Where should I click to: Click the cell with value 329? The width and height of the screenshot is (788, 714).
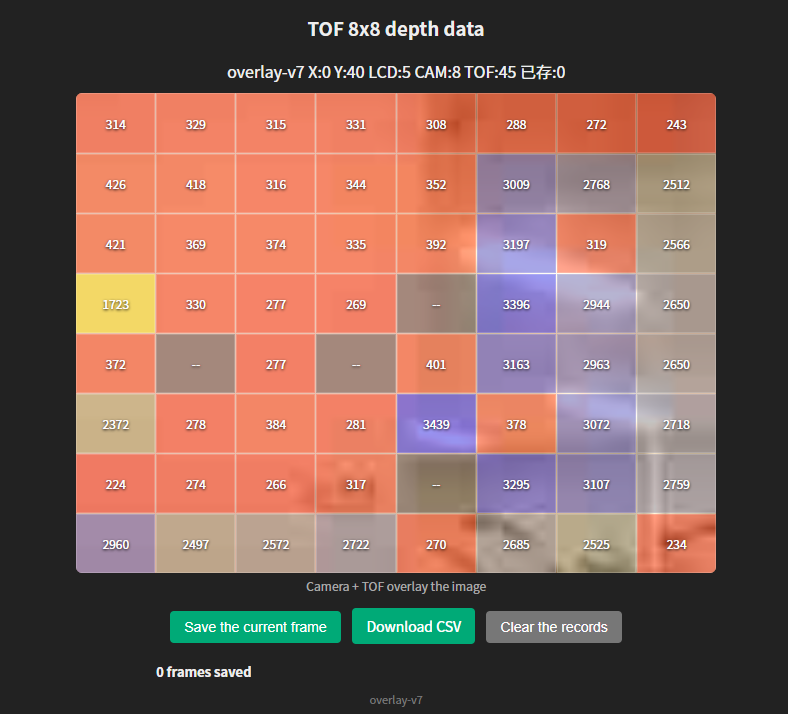click(195, 124)
